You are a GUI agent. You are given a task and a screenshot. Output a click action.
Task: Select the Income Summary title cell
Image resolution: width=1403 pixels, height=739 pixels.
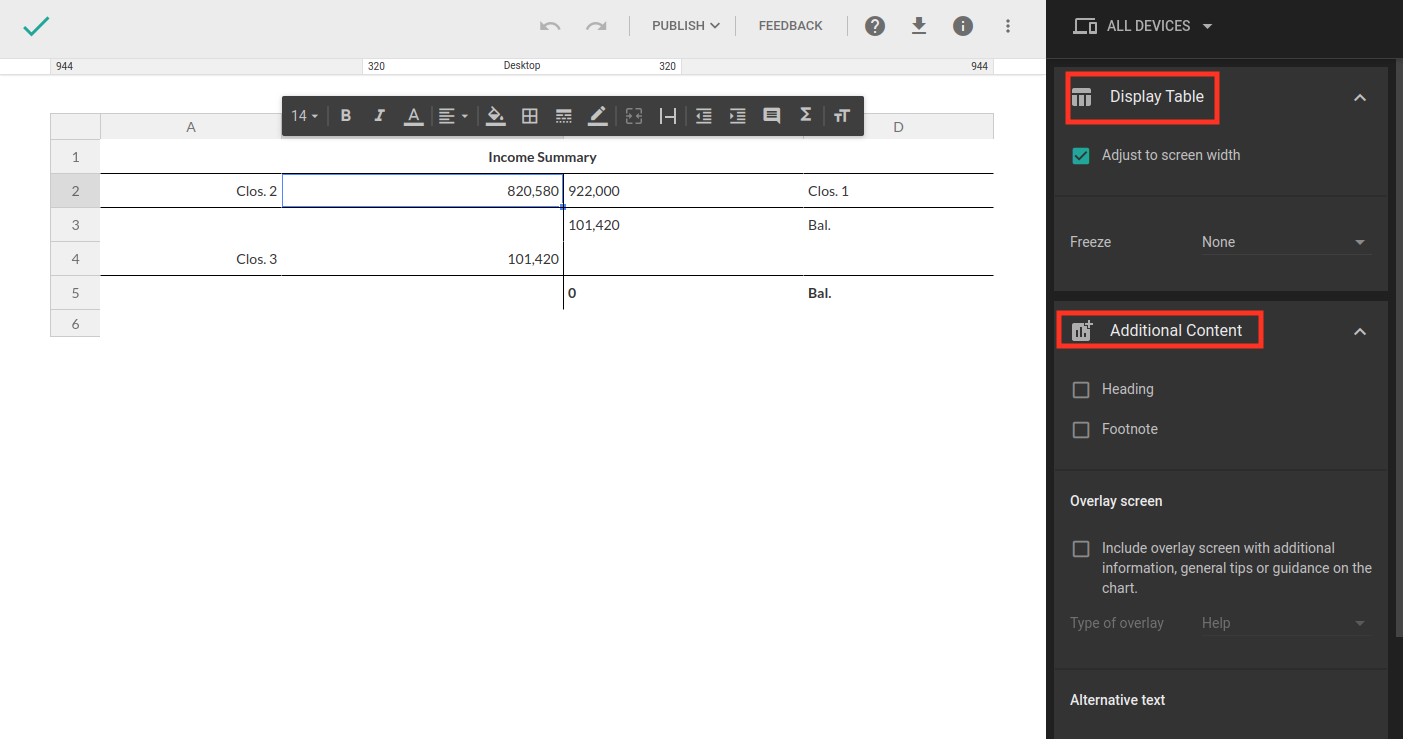[x=542, y=157]
